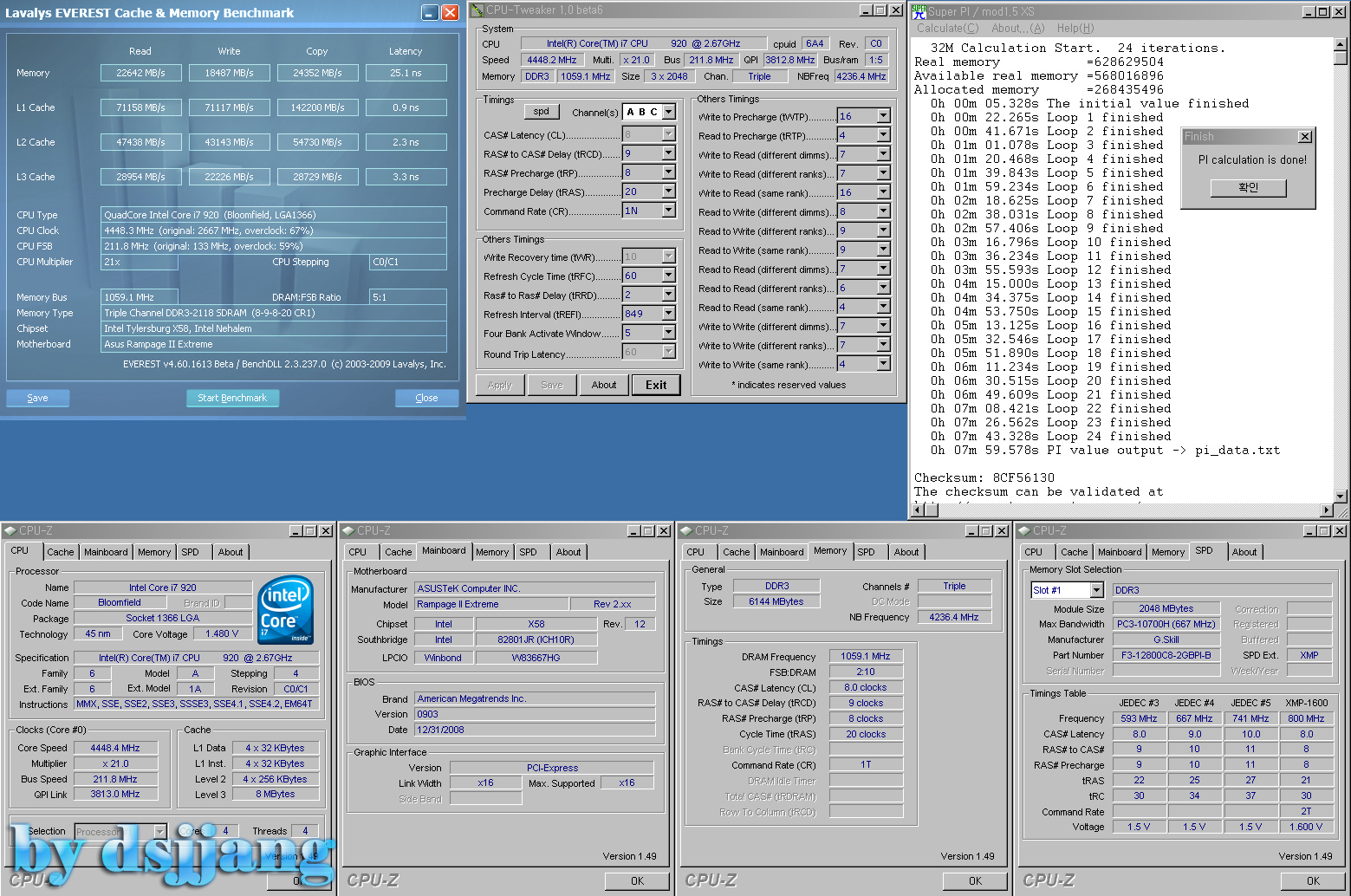The height and width of the screenshot is (896, 1351).
Task: Open Ras# to Ras# Delay (tRRD) dropdown
Action: point(669,295)
